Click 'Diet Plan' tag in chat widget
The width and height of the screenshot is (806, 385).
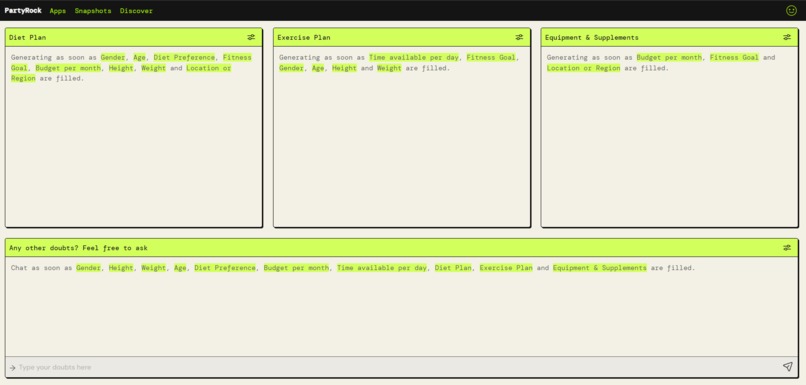[453, 268]
